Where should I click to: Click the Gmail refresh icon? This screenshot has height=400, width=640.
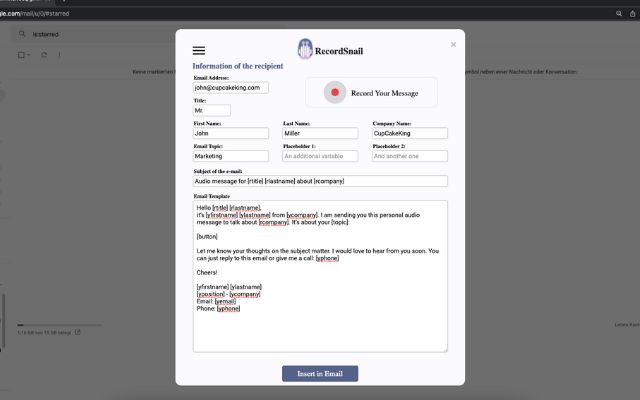[44, 55]
